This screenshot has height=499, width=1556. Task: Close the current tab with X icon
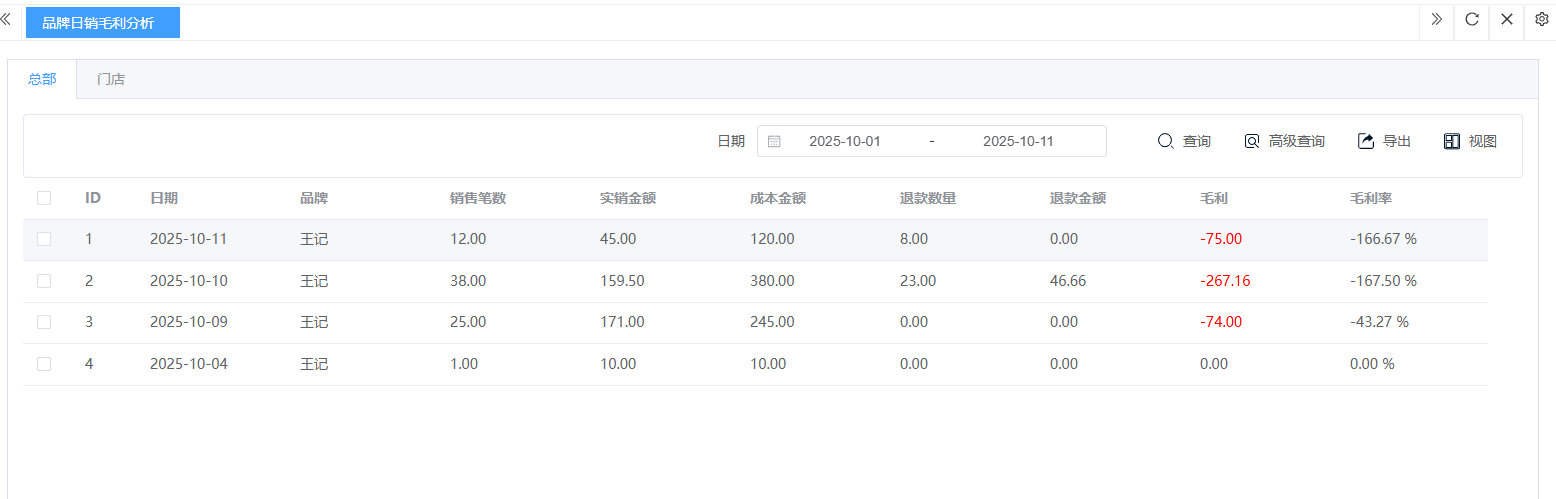coord(1506,20)
